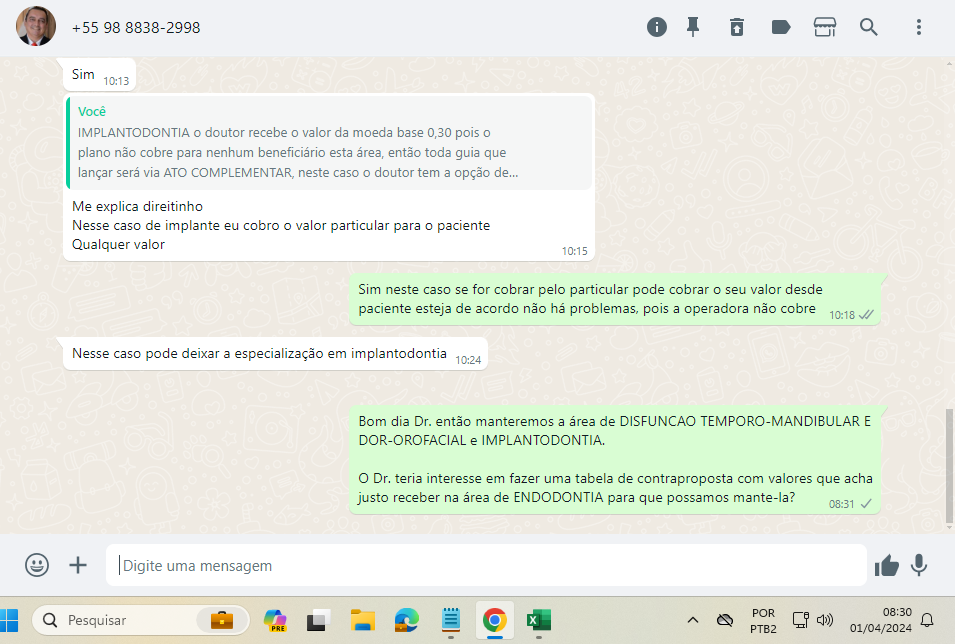
Task: Focus the 'Digite uma mensagem' input field
Action: point(486,565)
